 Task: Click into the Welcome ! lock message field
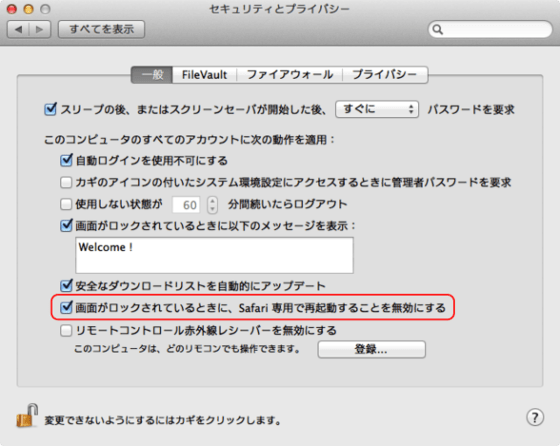pyautogui.click(x=214, y=255)
